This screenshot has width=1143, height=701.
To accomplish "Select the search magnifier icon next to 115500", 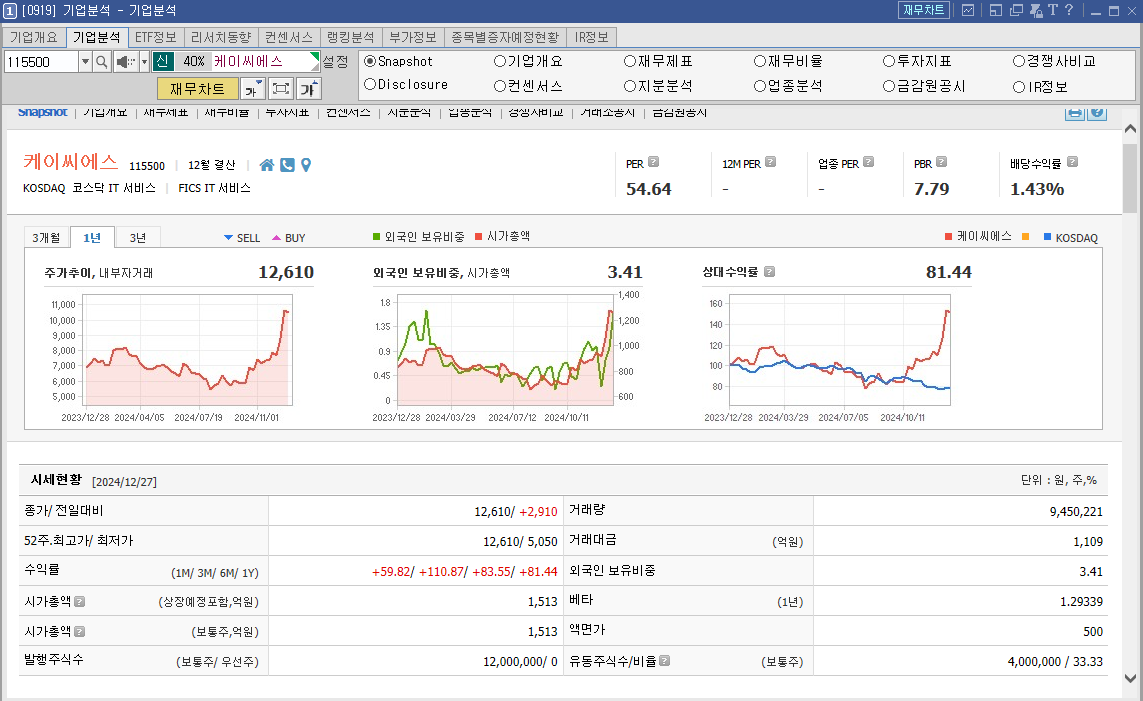I will point(101,61).
